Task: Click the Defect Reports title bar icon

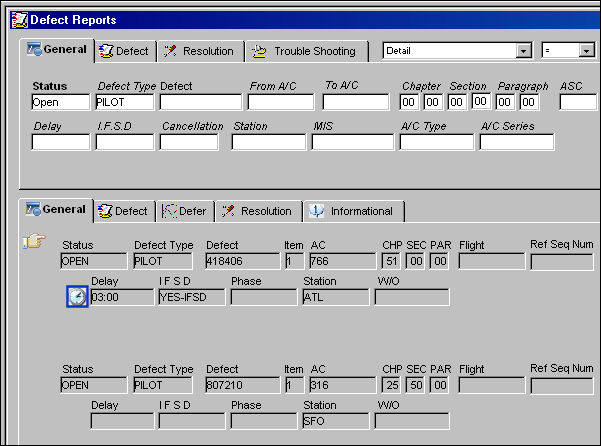Action: pos(20,20)
